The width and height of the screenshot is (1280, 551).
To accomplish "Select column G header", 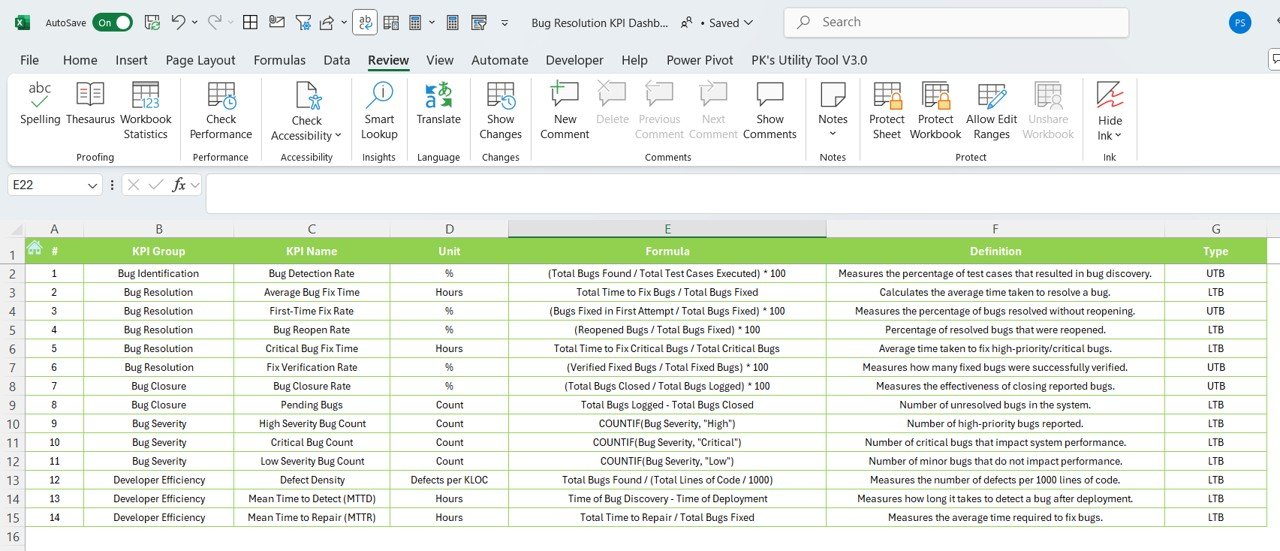I will tap(1215, 229).
